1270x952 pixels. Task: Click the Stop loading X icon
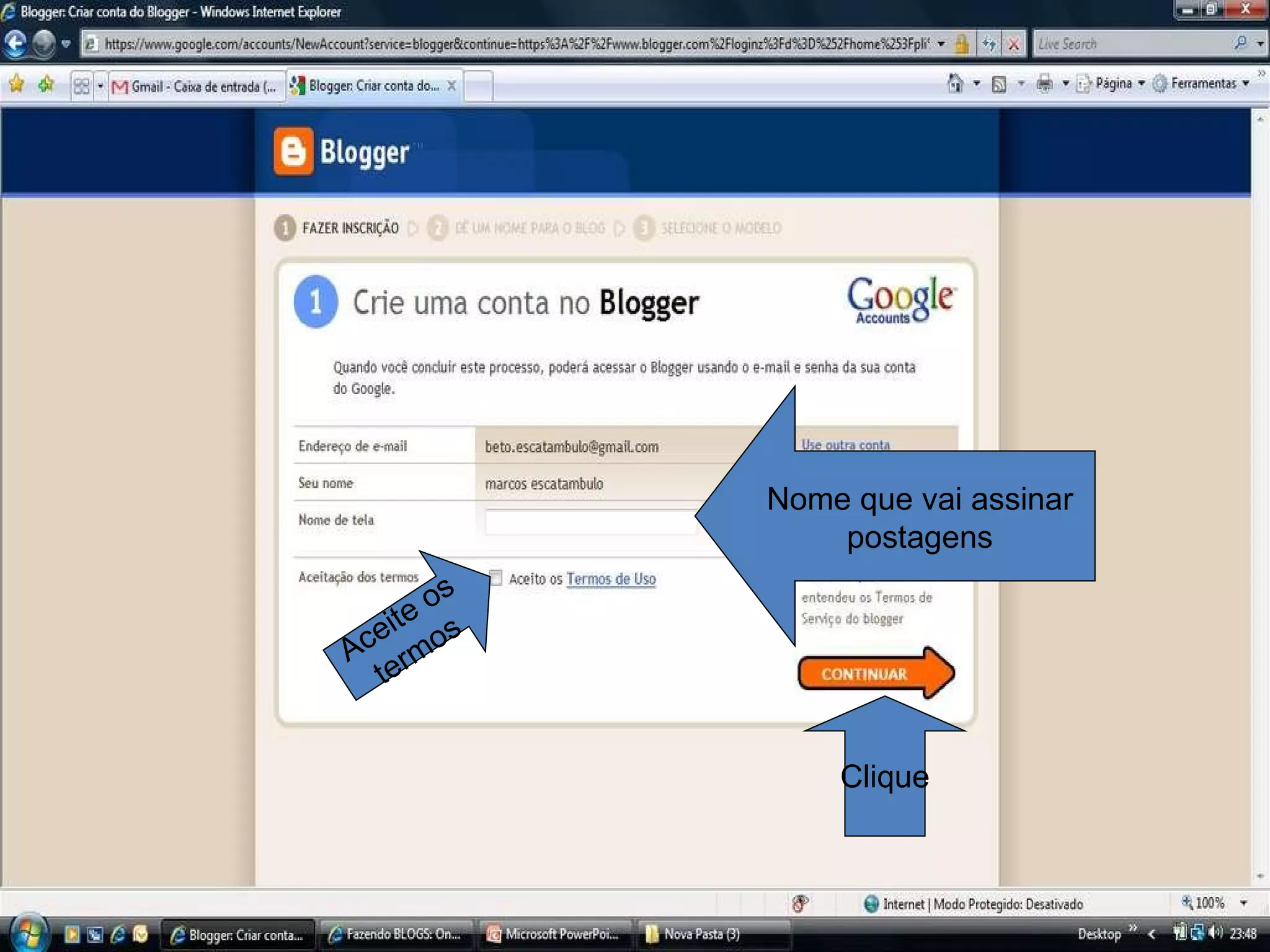1014,44
